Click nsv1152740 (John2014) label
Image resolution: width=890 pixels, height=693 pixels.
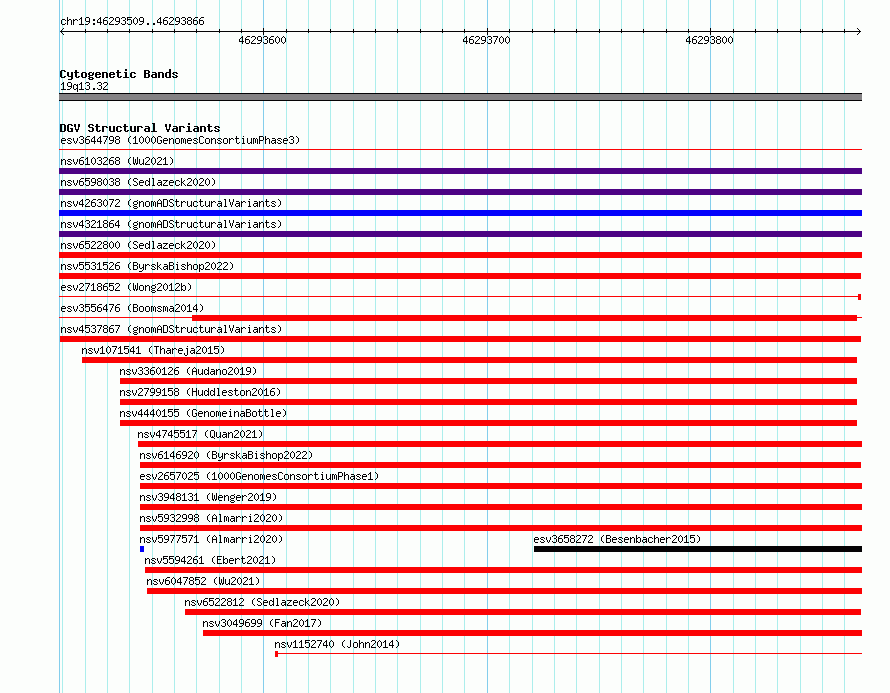pos(337,644)
